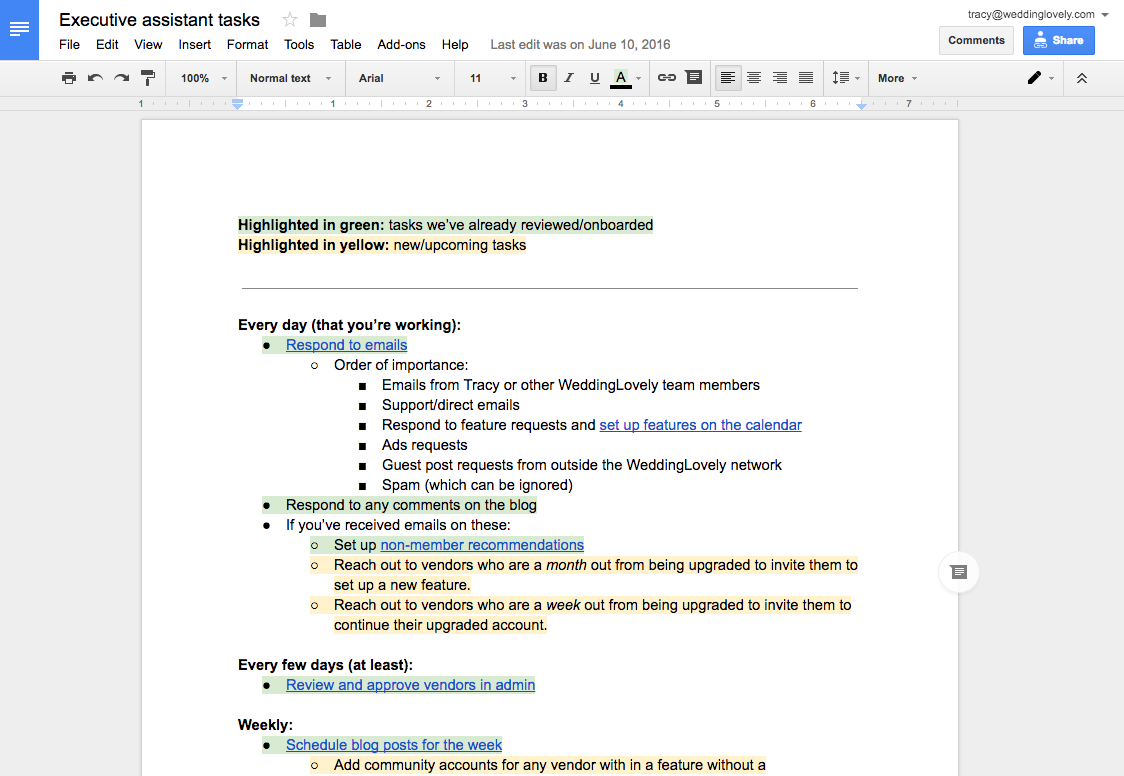Open the Format menu
Viewport: 1124px width, 776px height.
pyautogui.click(x=247, y=44)
